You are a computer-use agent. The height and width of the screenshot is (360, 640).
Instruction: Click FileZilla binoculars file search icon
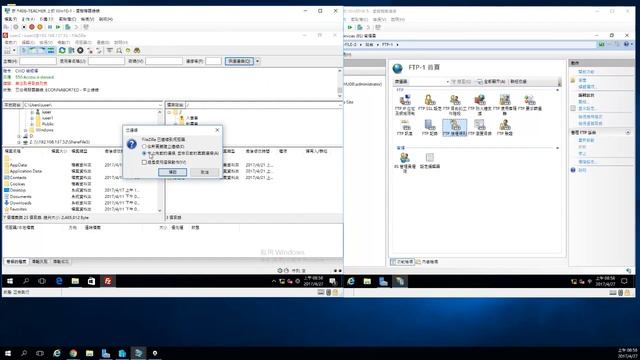pos(137,50)
